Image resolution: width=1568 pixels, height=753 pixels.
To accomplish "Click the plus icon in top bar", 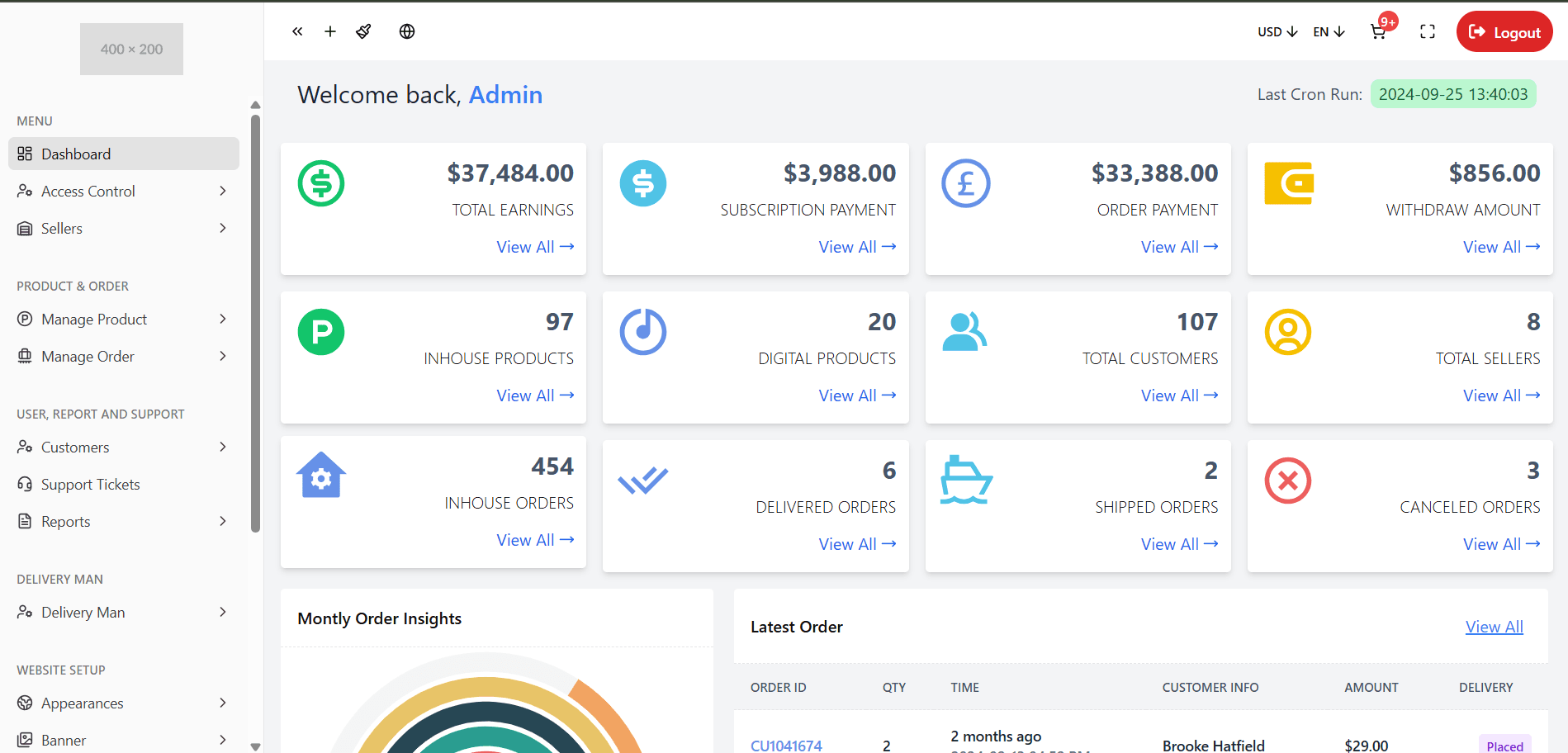I will pyautogui.click(x=330, y=31).
